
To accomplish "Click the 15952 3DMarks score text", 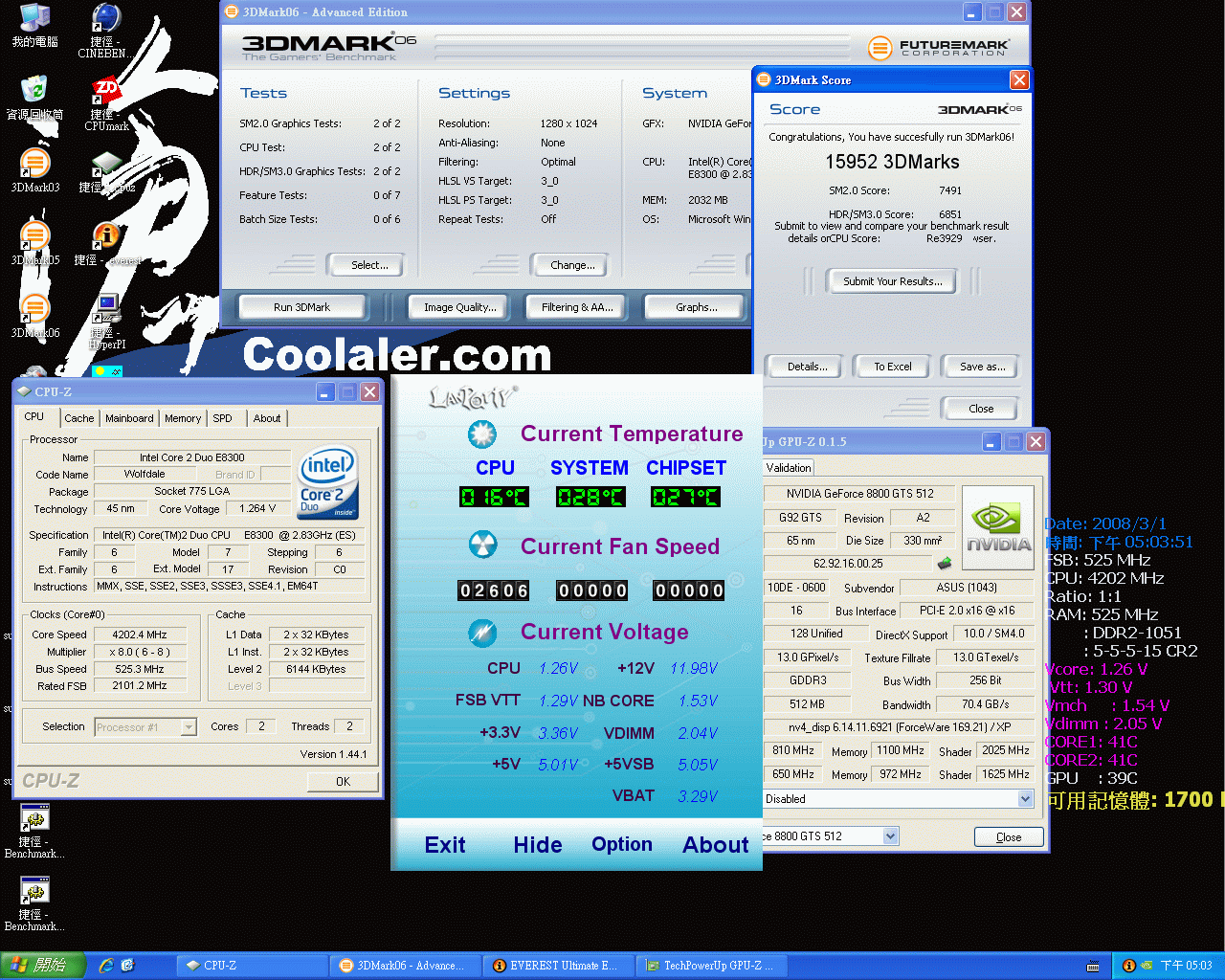I will (x=892, y=162).
